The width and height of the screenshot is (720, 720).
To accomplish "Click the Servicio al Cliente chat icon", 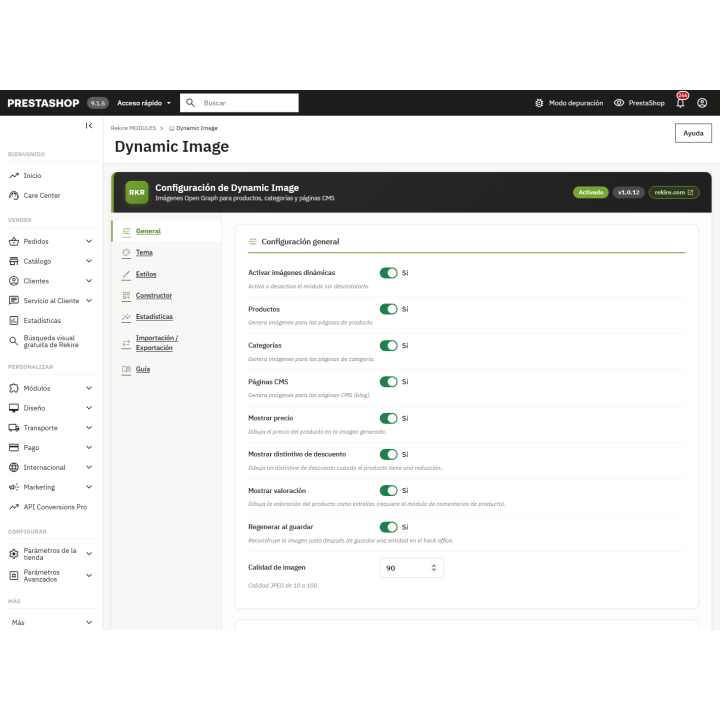I will (14, 300).
